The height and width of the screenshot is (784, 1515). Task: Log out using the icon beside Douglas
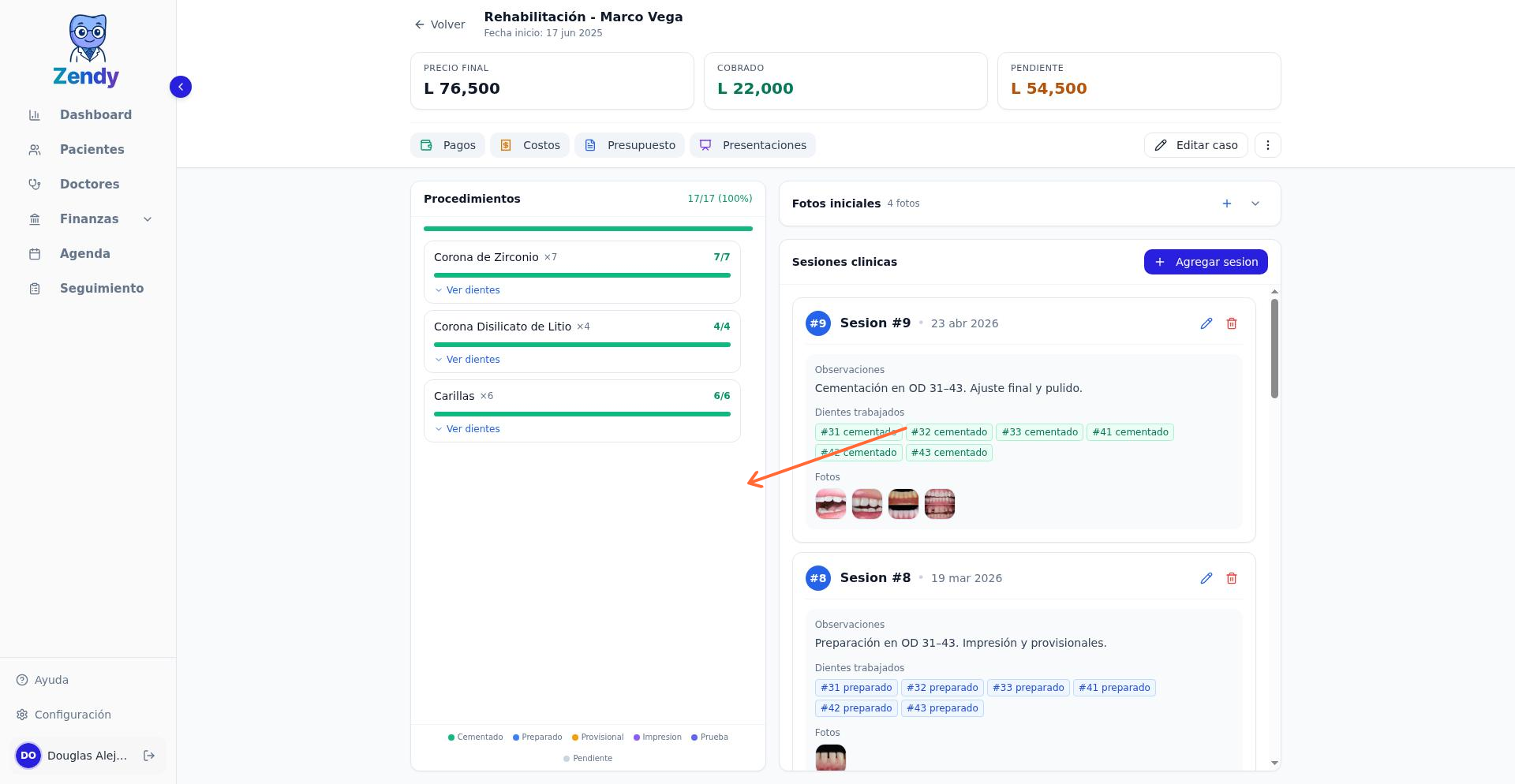coord(148,756)
